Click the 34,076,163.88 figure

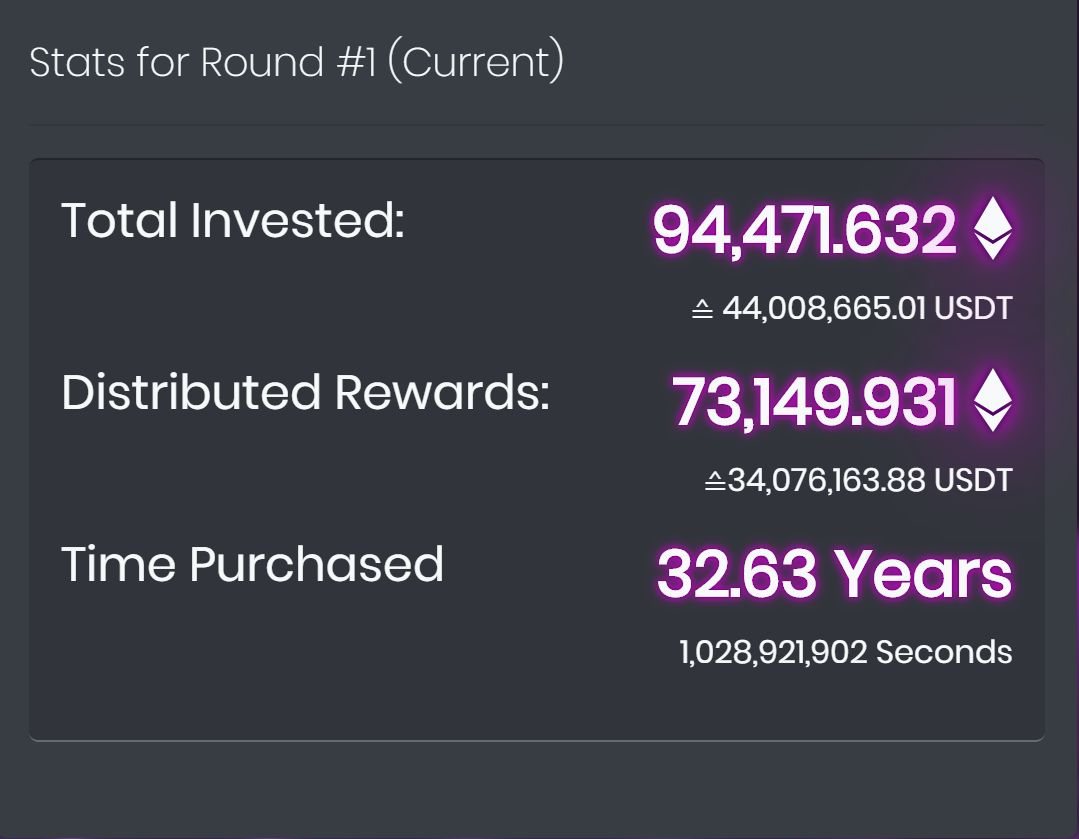pos(827,480)
